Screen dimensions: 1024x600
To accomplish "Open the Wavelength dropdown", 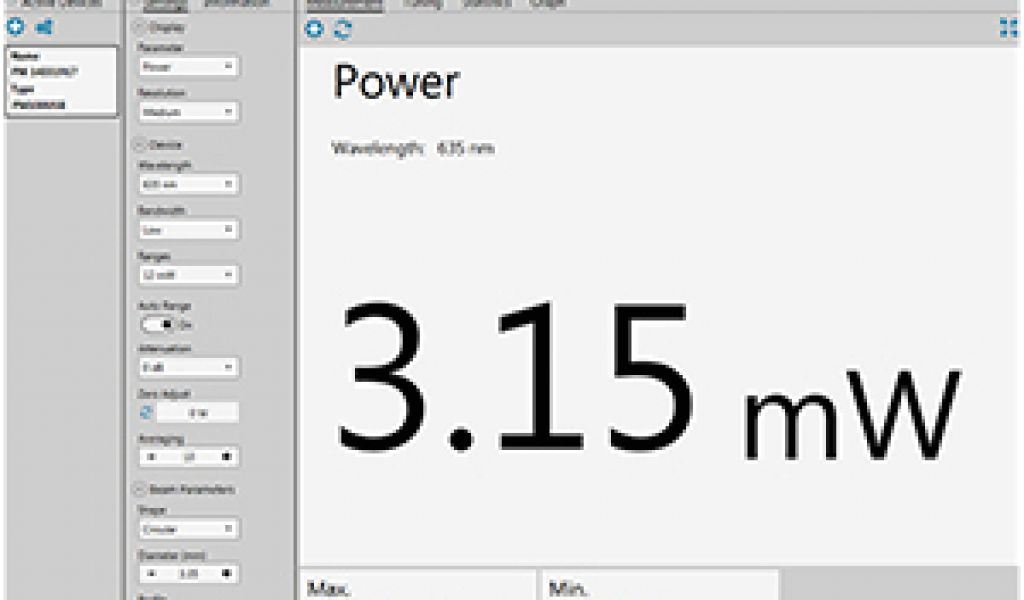I will pos(188,185).
